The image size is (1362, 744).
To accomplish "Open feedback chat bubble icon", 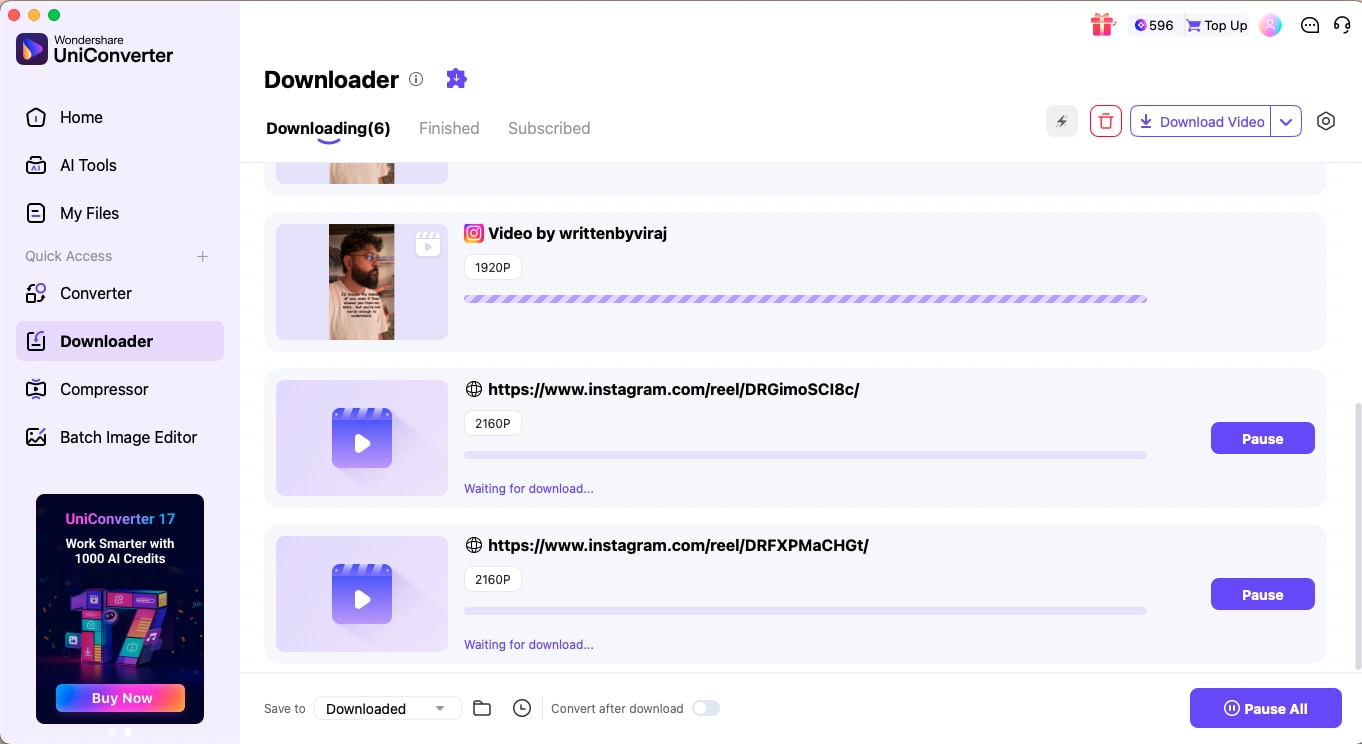I will [1310, 24].
